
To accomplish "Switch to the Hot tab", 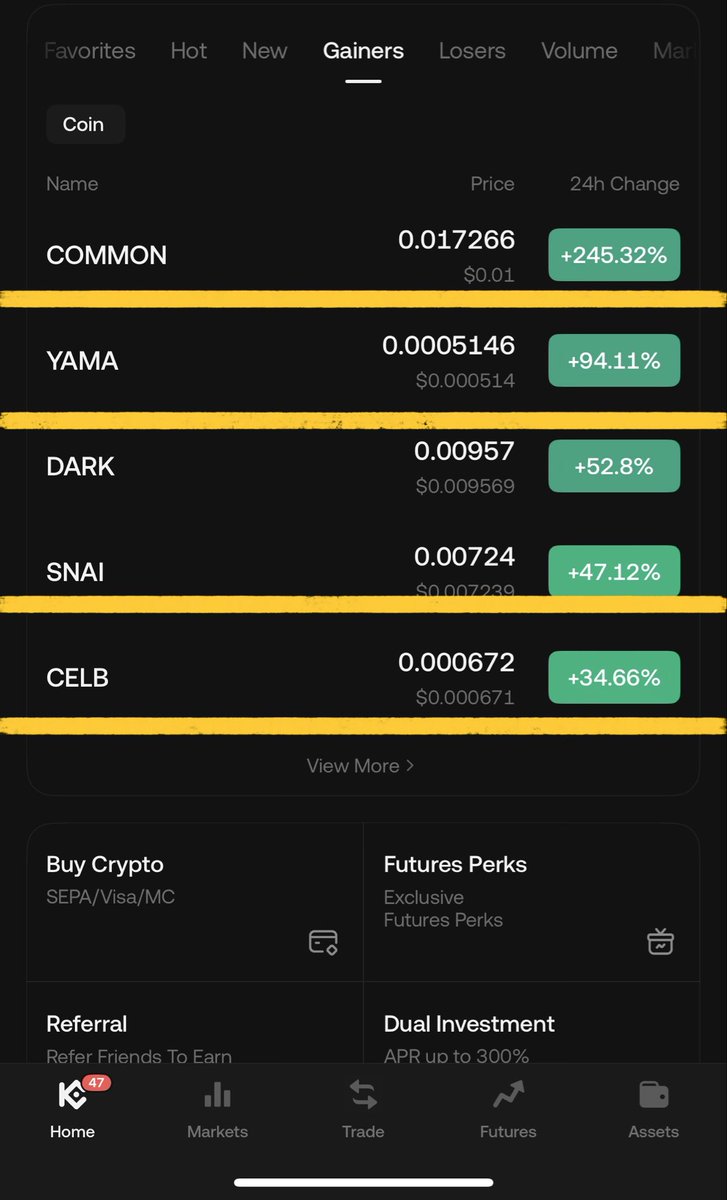I will pos(189,51).
